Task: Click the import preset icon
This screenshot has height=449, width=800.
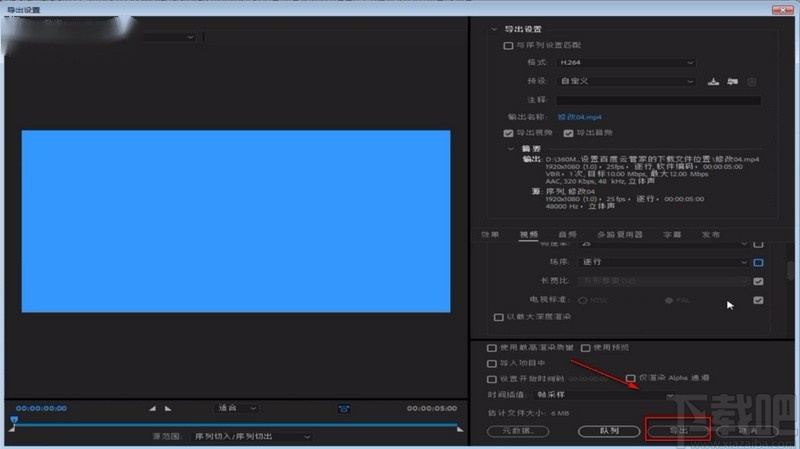Action: pos(733,82)
